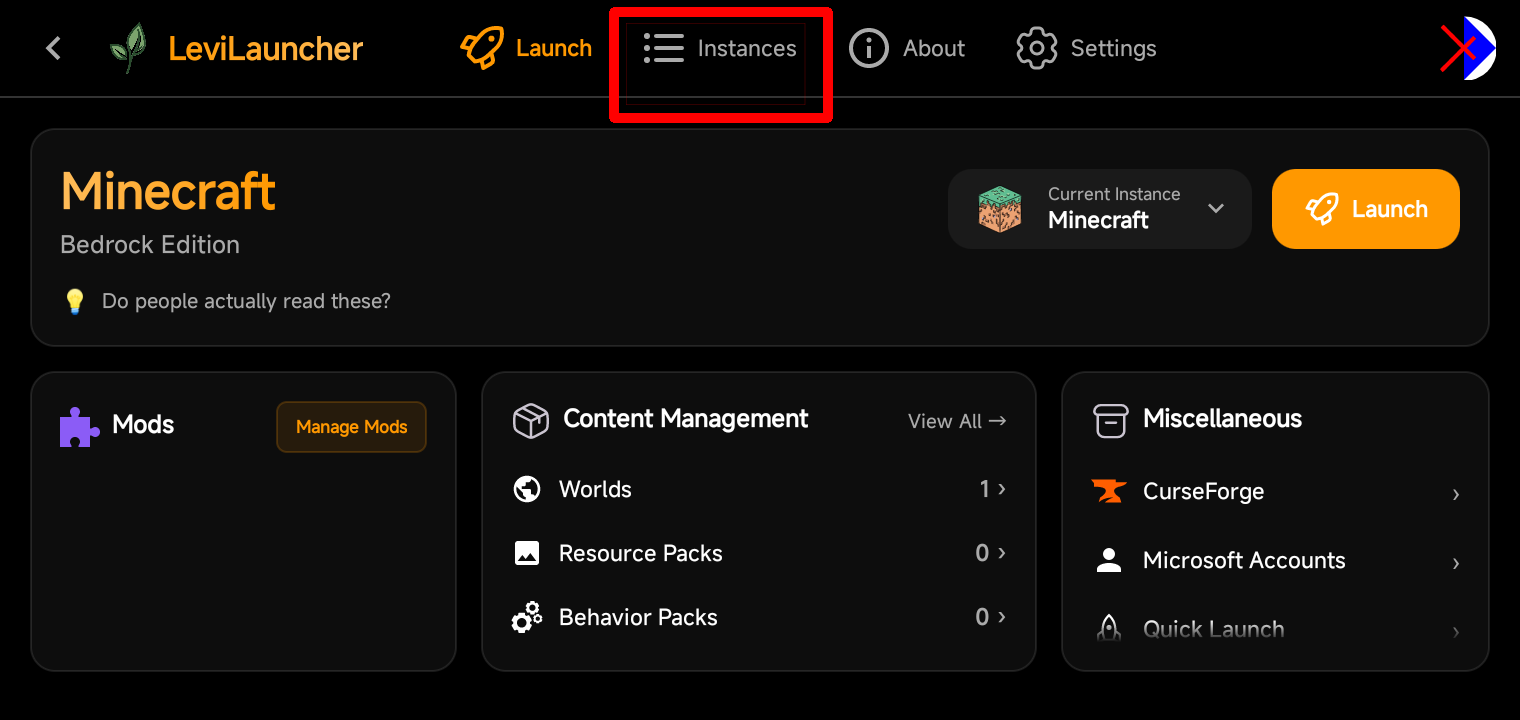1520x720 pixels.
Task: Click the info circle About icon
Action: pos(868,48)
